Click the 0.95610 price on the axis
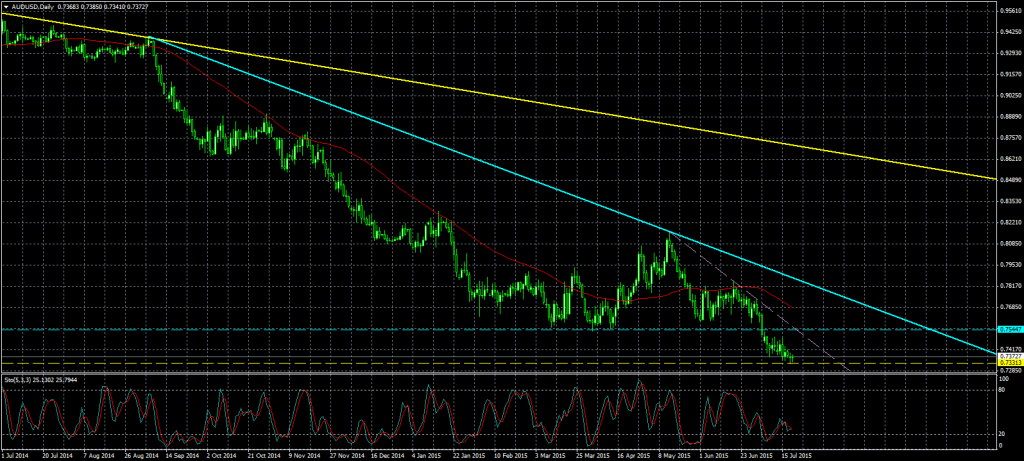1024x461 pixels. 1009,11
